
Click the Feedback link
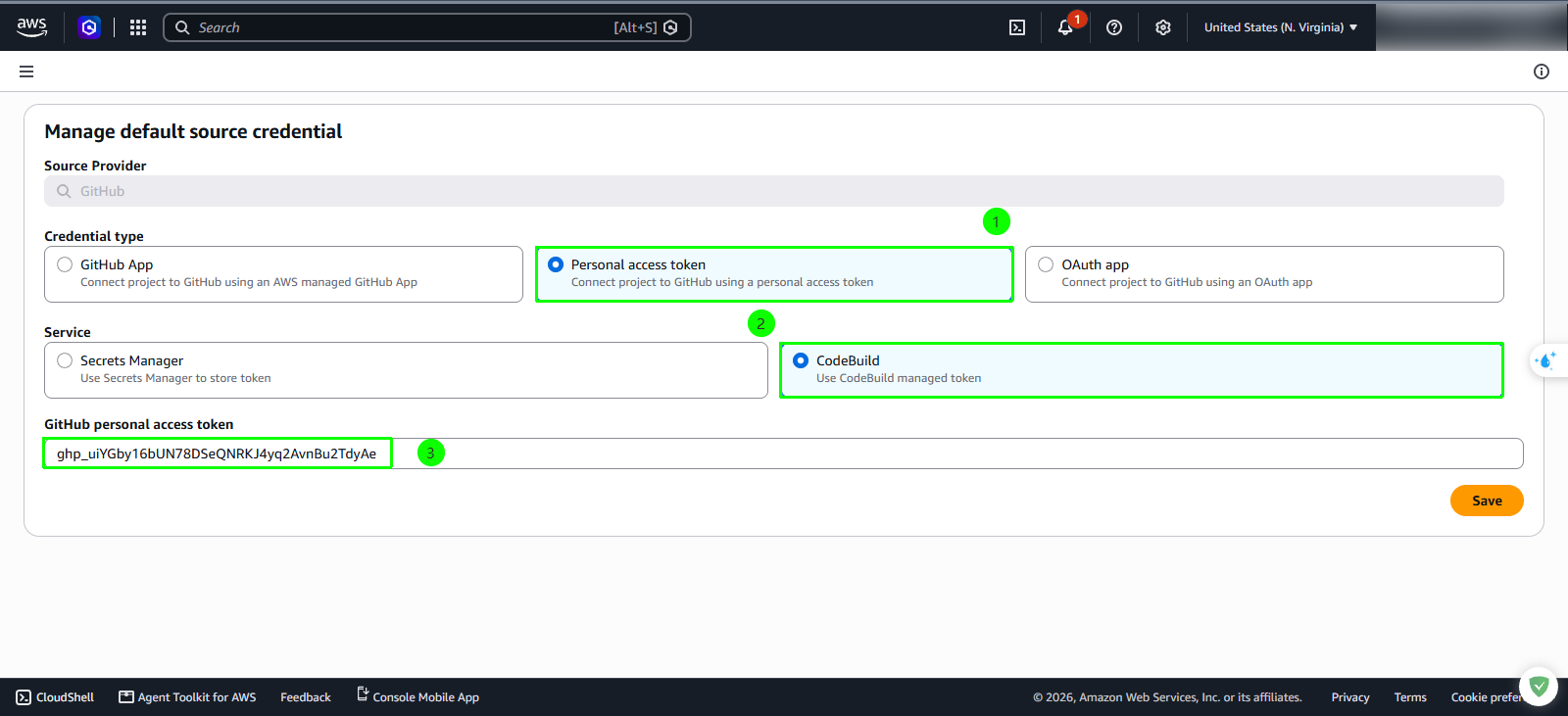click(306, 697)
